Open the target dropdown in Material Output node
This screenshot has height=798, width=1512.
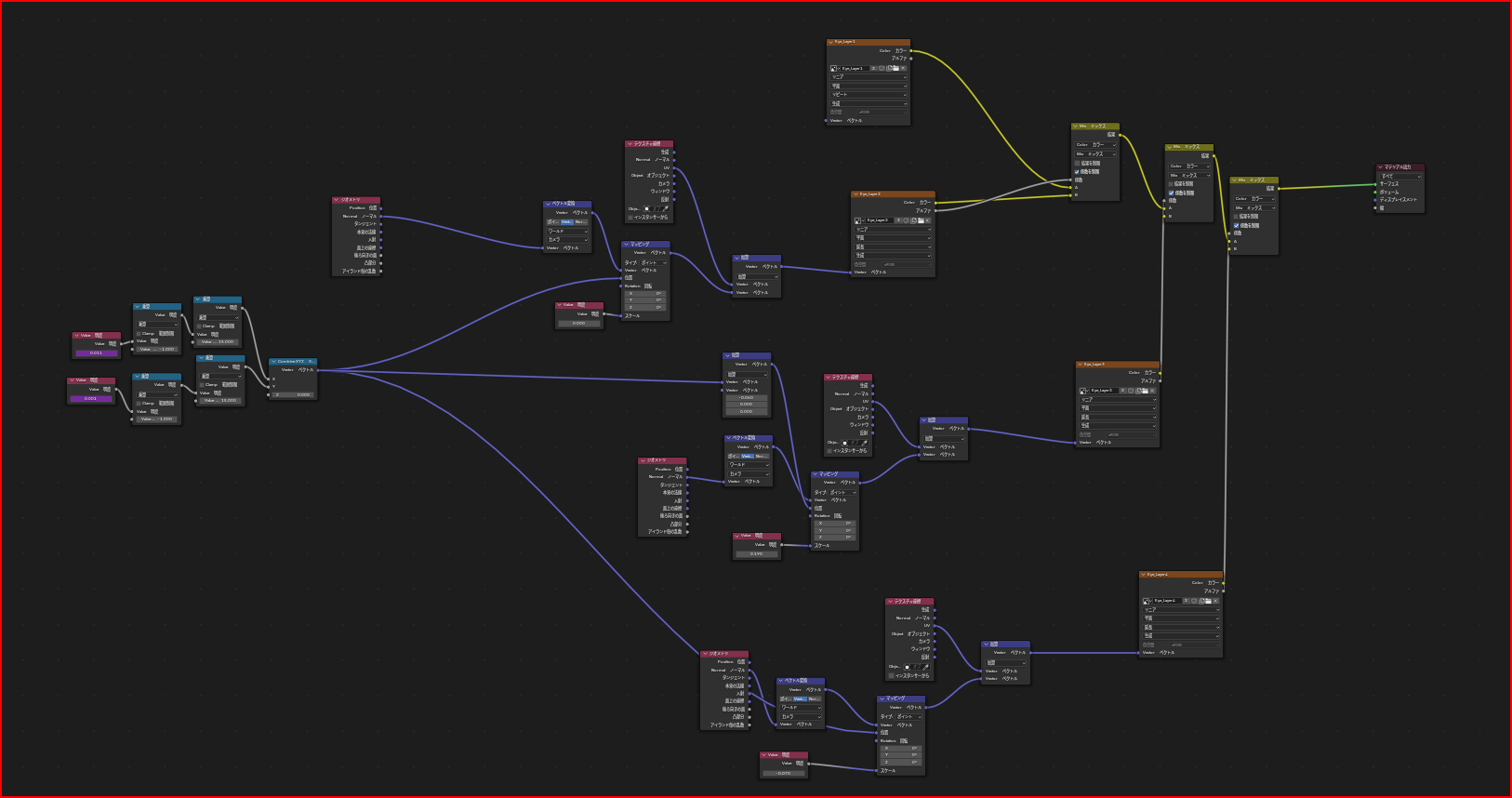1400,176
